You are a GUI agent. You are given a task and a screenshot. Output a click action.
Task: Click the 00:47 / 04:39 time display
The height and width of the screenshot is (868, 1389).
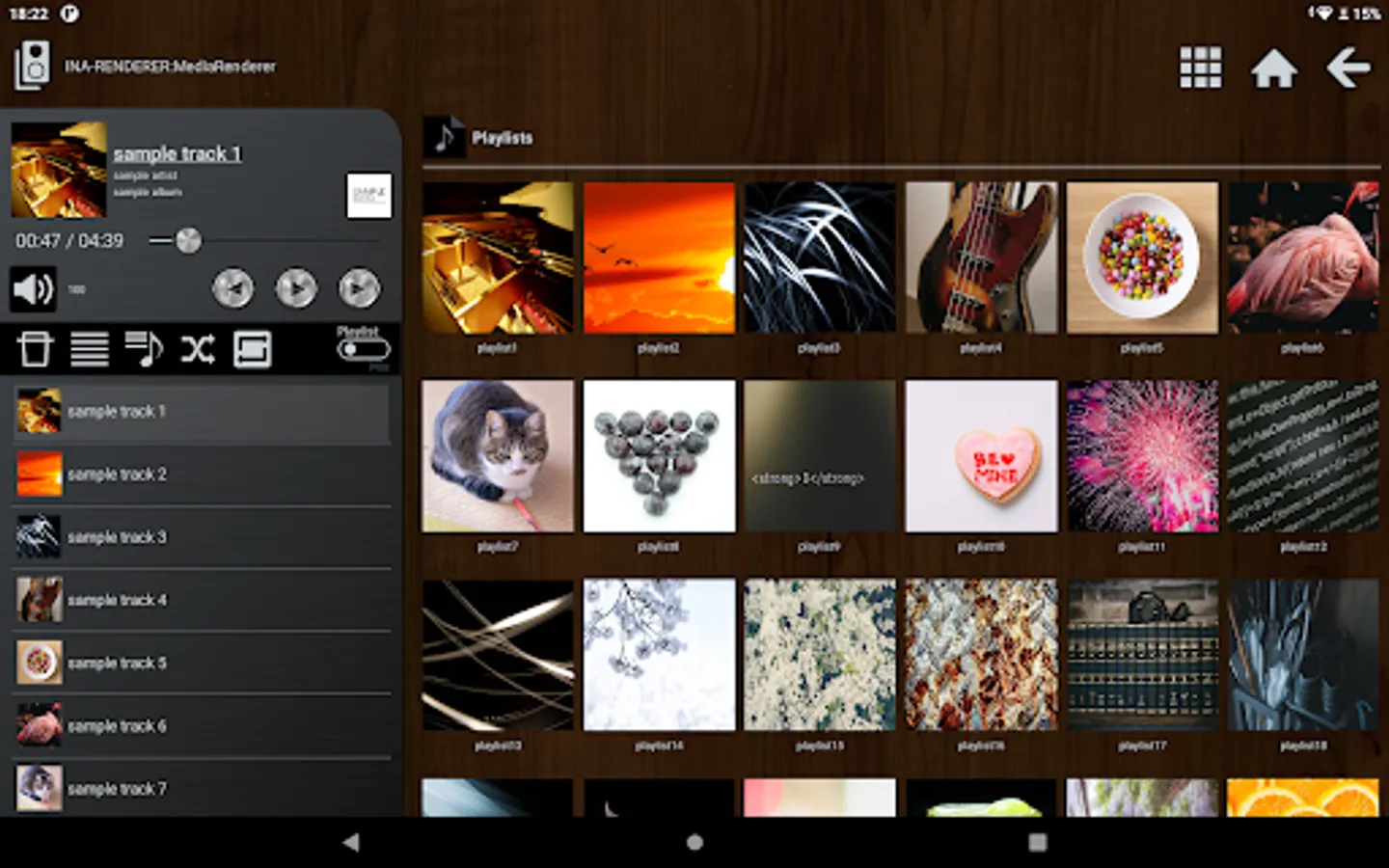(69, 240)
